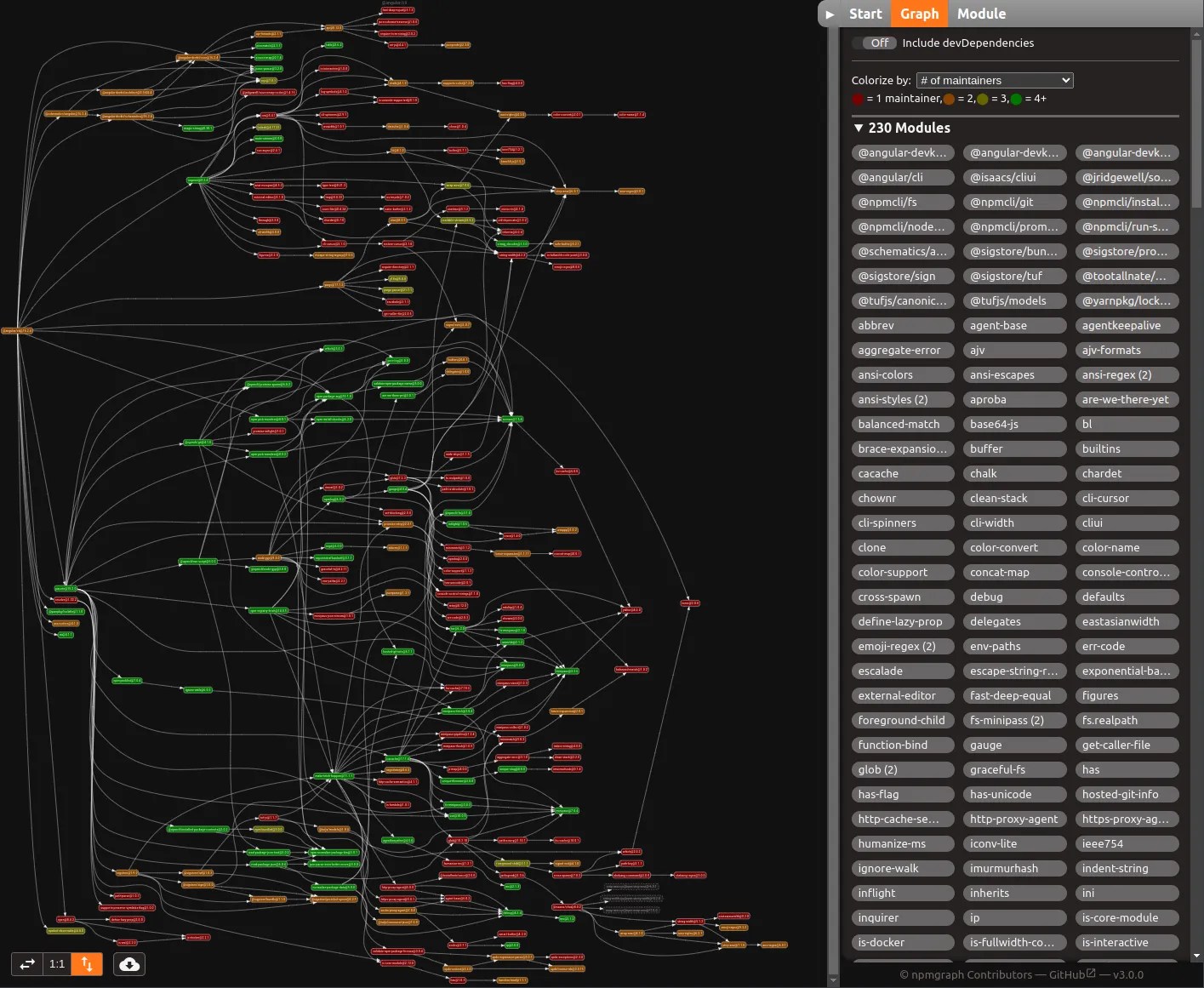Select the @sigstore/tuf module chip
The image size is (1204, 988).
(1015, 276)
